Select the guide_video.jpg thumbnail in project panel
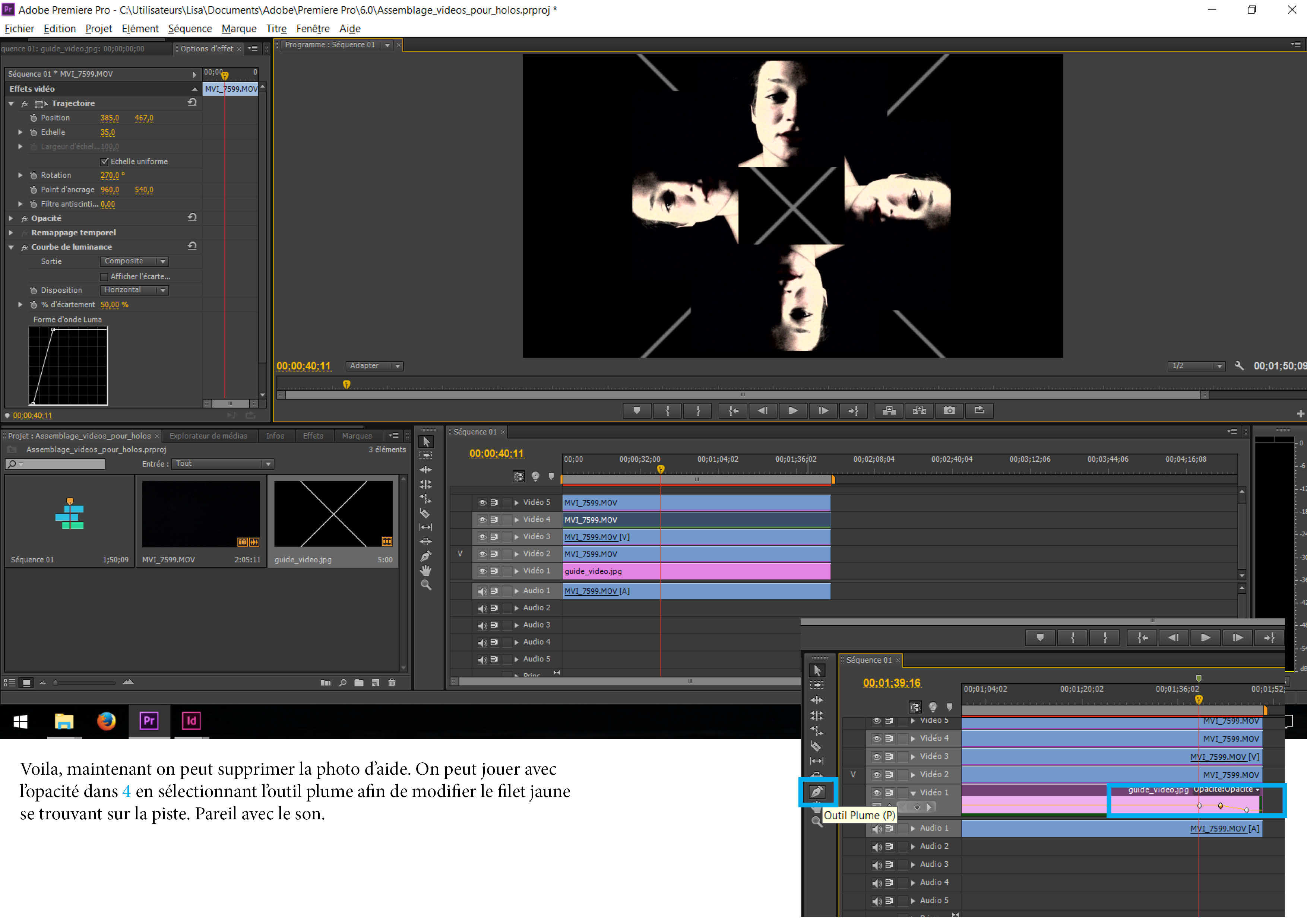Screen dimensions: 1307x924 pyautogui.click(x=333, y=514)
